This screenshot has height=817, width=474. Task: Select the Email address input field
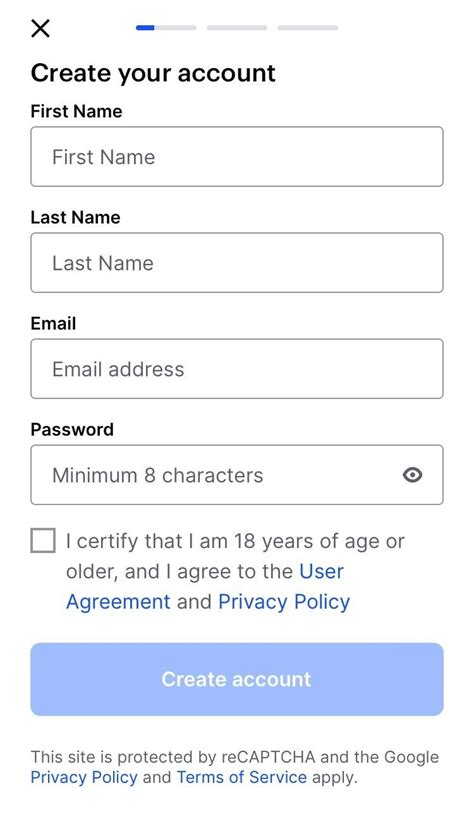(x=237, y=369)
